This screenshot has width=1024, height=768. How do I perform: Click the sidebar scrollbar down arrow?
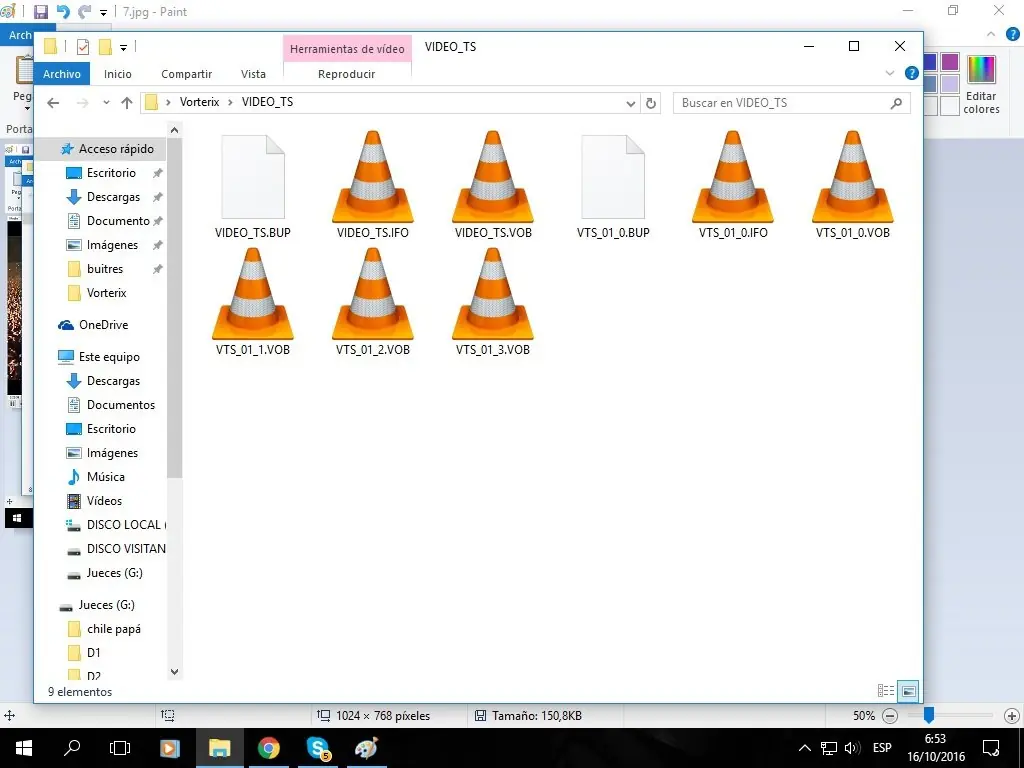[x=174, y=671]
